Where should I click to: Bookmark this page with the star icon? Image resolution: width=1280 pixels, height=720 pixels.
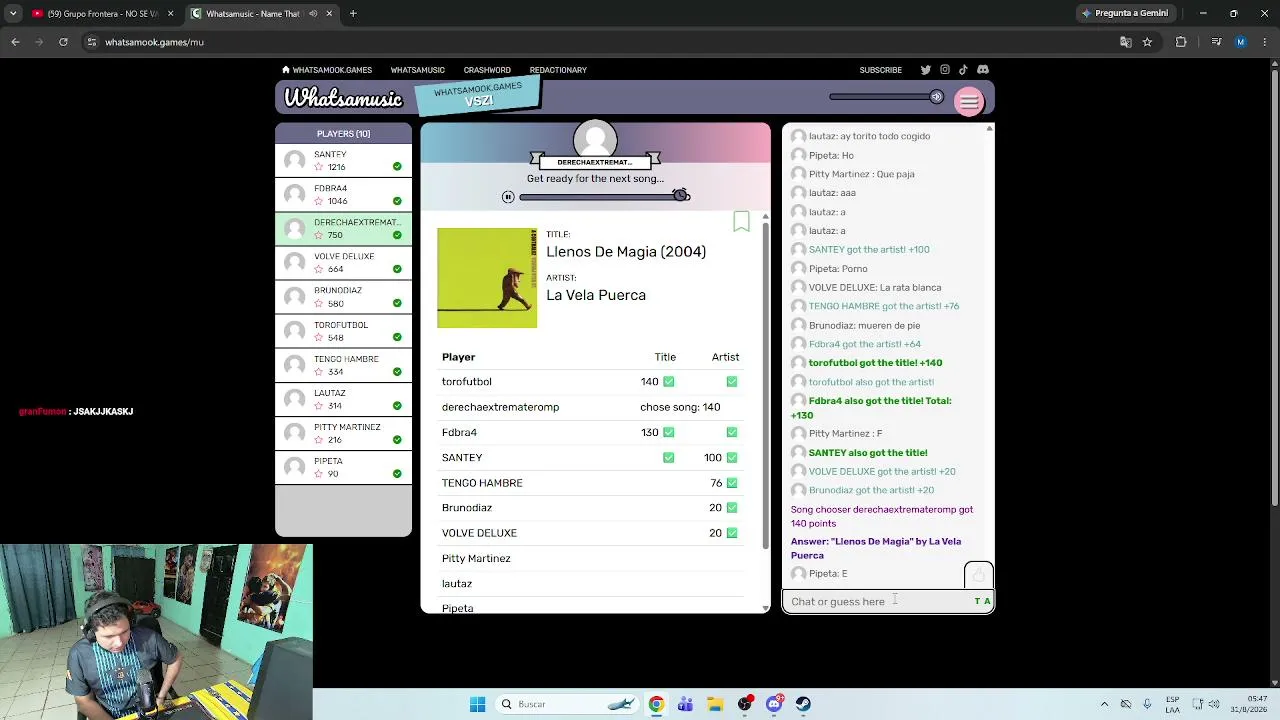click(1147, 42)
